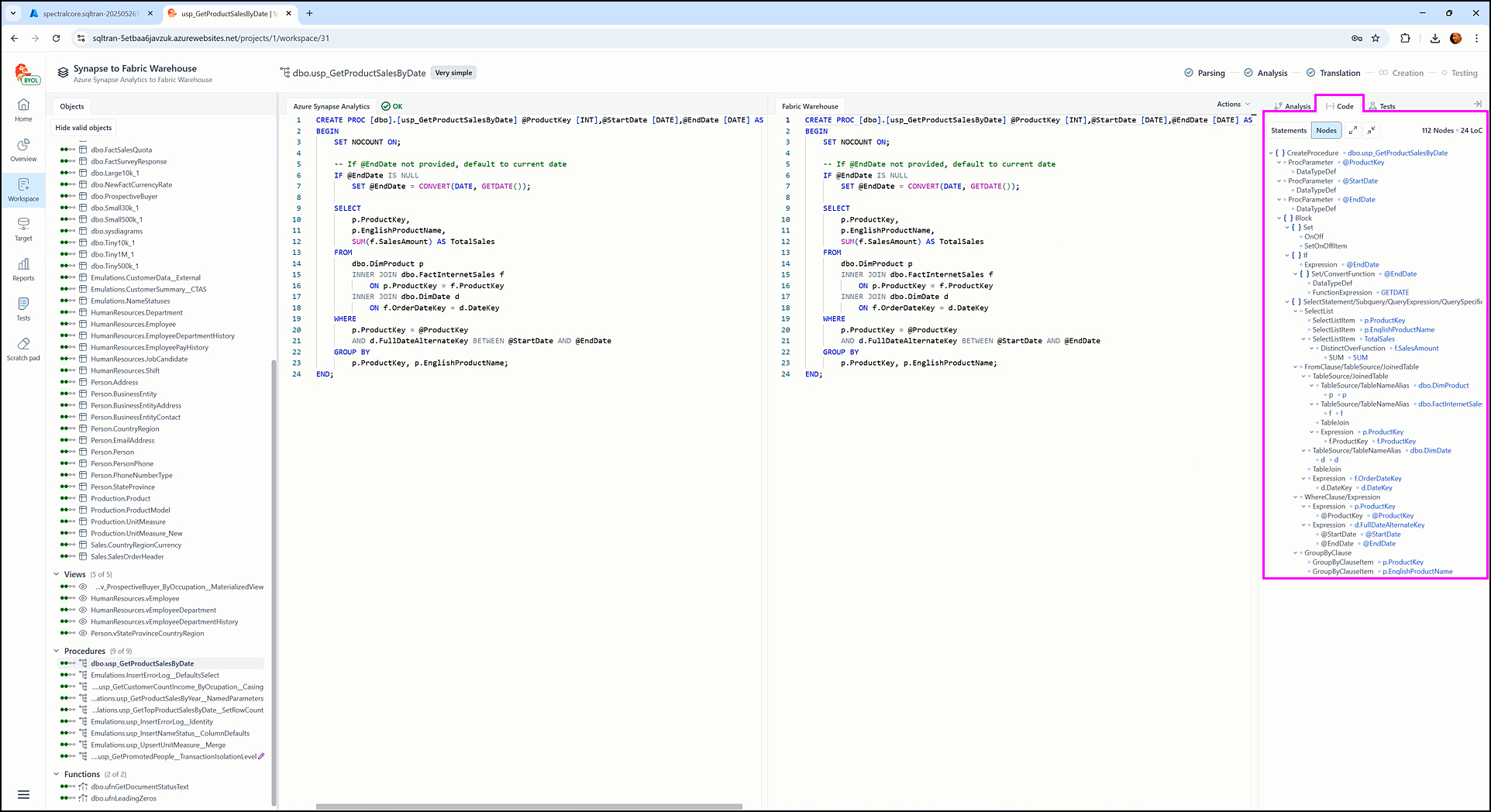Image resolution: width=1491 pixels, height=812 pixels.
Task: Open the hamburger menu at bottom left
Action: point(23,794)
